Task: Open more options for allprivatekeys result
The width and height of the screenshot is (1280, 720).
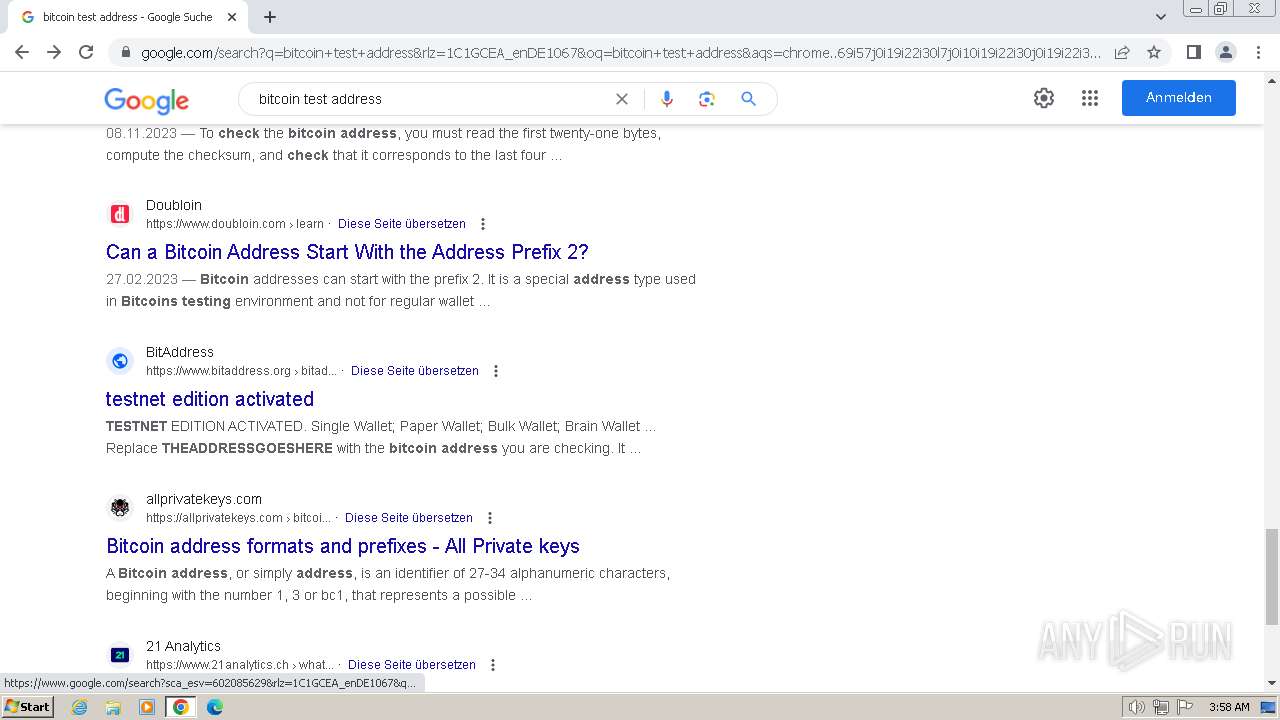Action: tap(490, 518)
